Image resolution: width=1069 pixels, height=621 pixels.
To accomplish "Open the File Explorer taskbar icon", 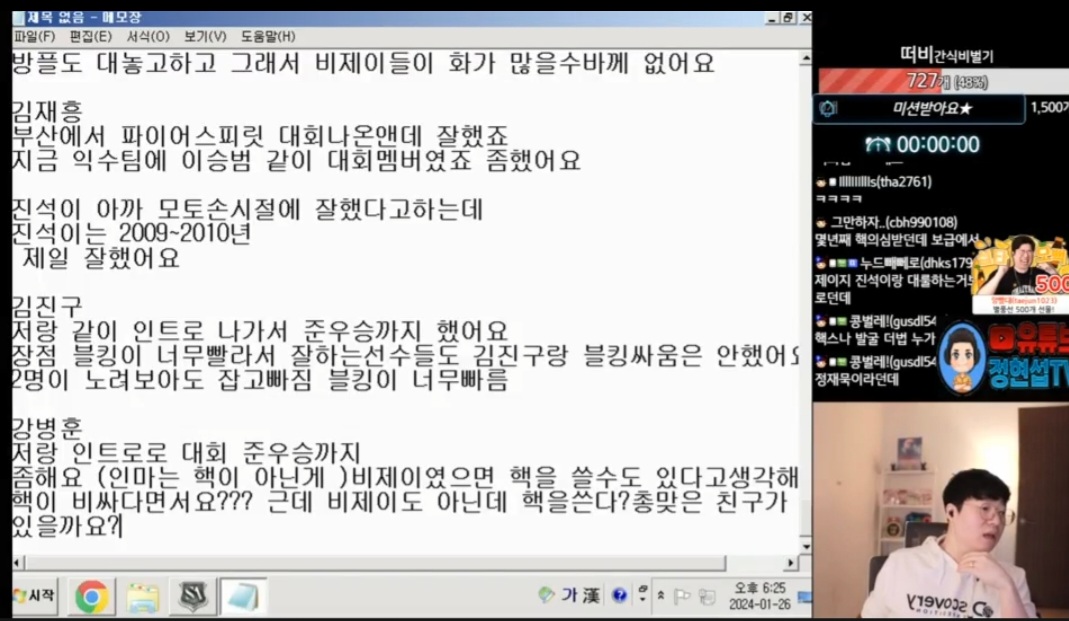I will tap(143, 597).
